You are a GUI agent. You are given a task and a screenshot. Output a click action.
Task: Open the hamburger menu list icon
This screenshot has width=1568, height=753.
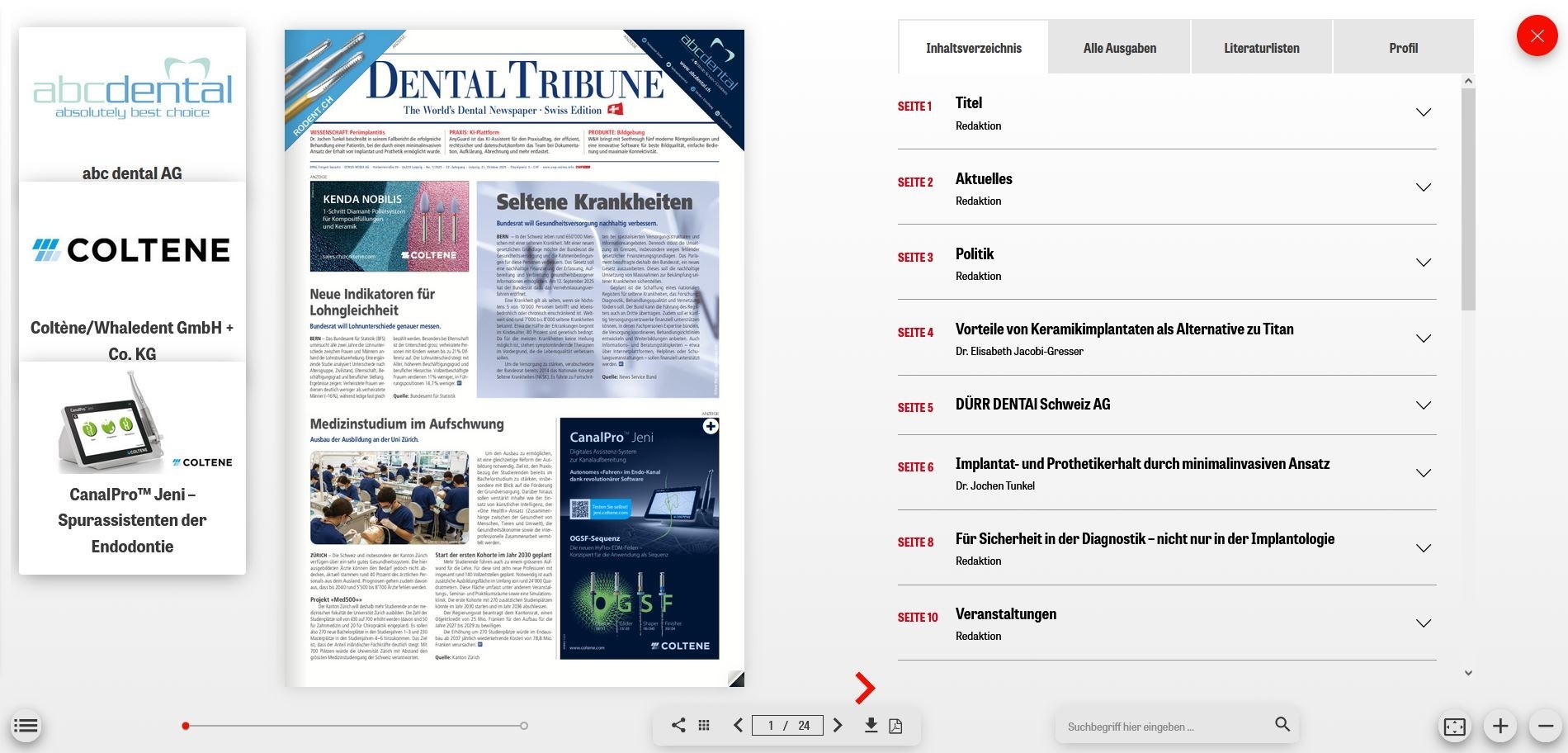pyautogui.click(x=26, y=726)
